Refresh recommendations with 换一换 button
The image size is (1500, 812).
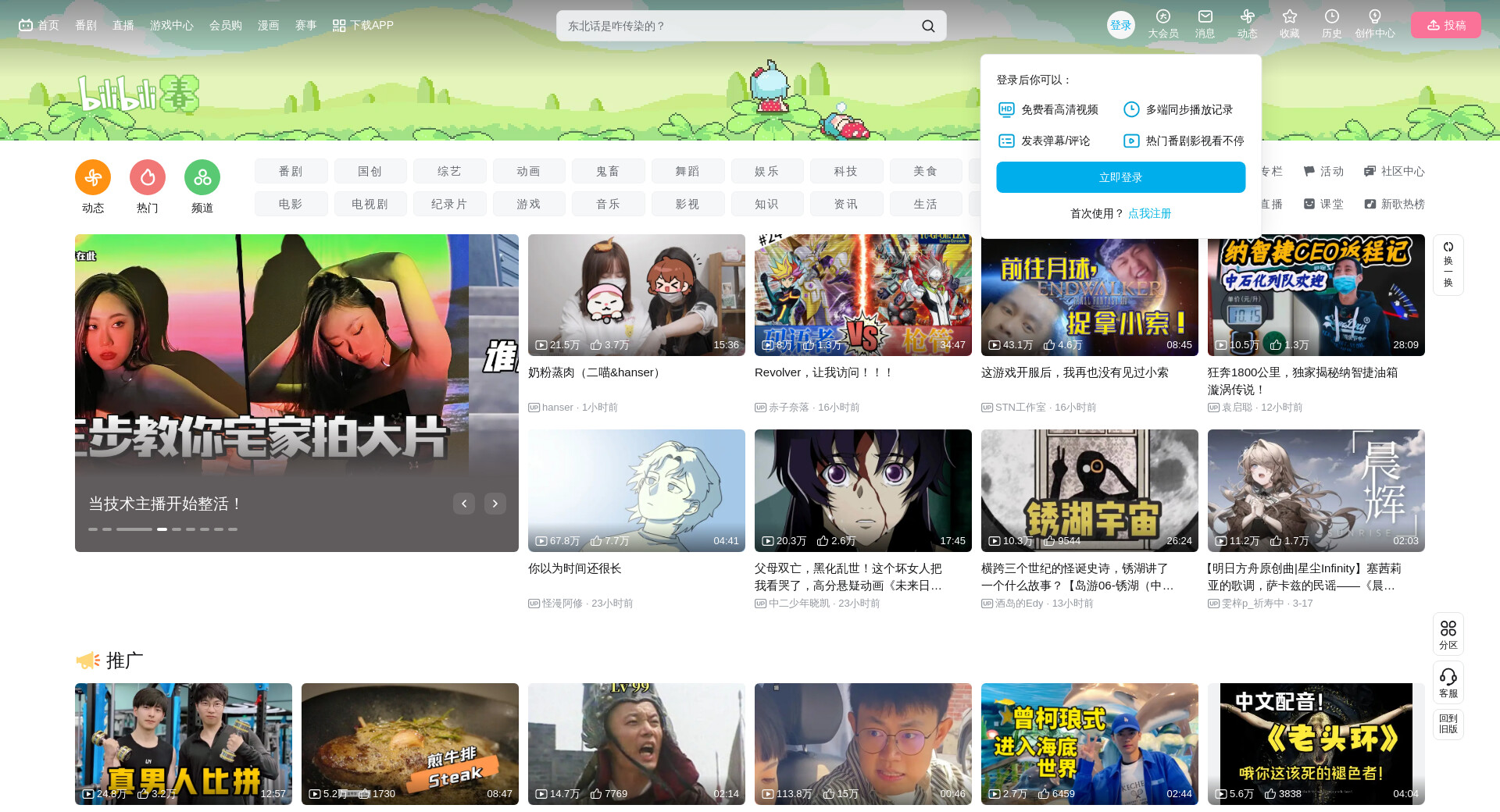tap(1448, 265)
